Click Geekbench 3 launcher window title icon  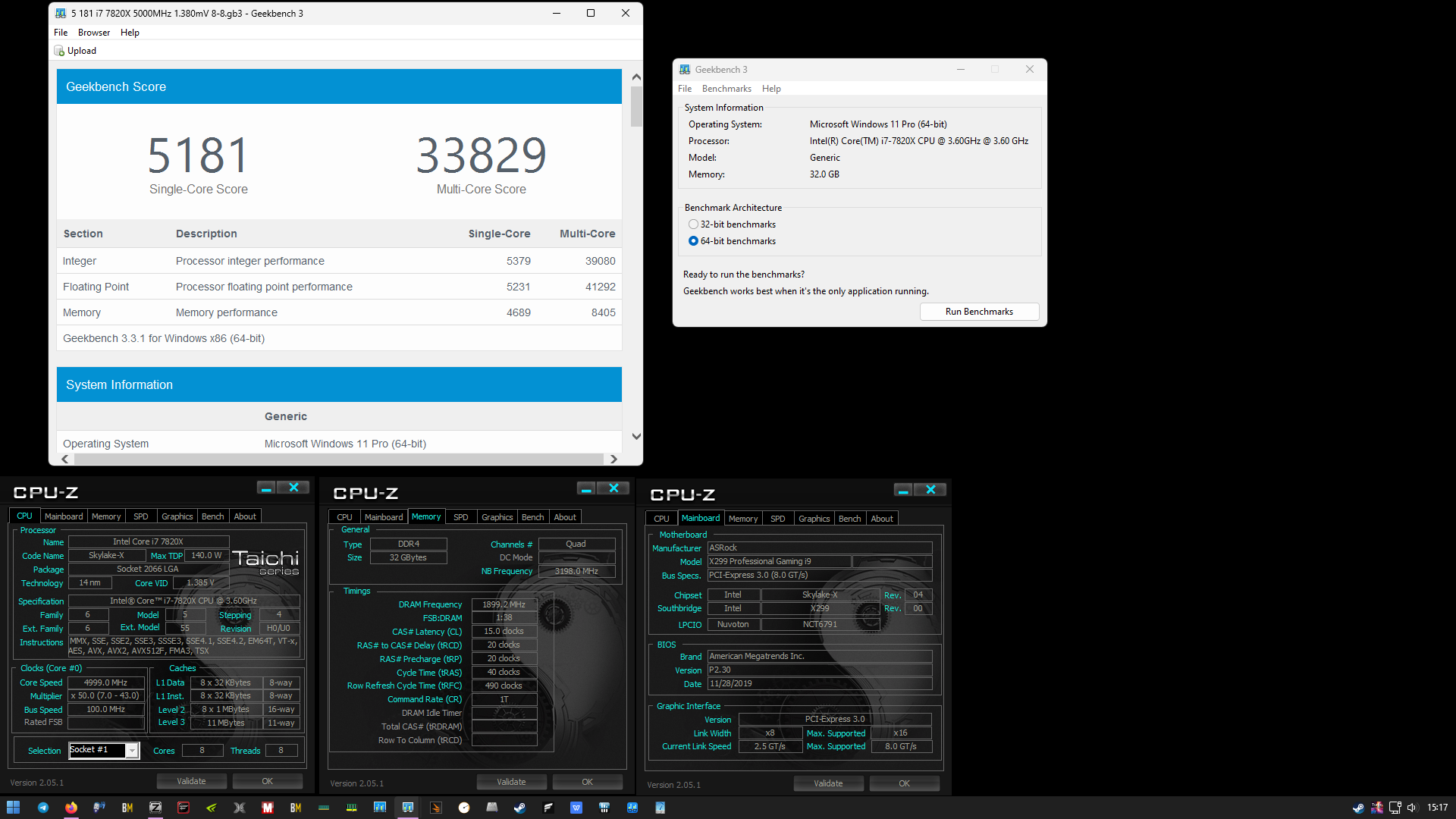[x=685, y=69]
